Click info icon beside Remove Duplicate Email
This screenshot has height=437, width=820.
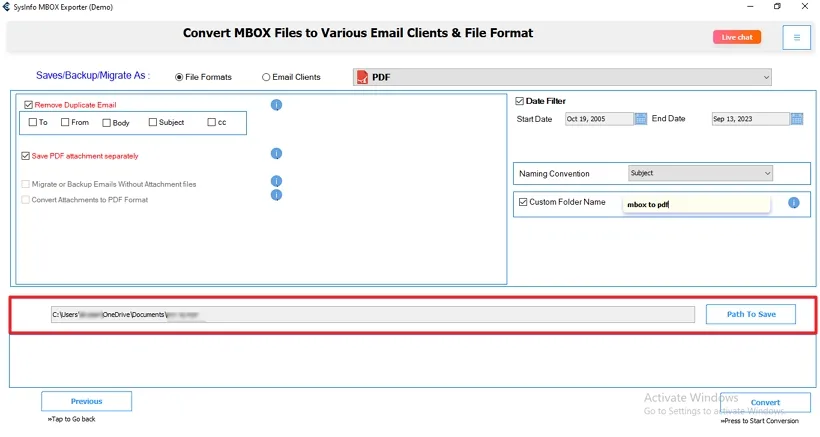(277, 105)
